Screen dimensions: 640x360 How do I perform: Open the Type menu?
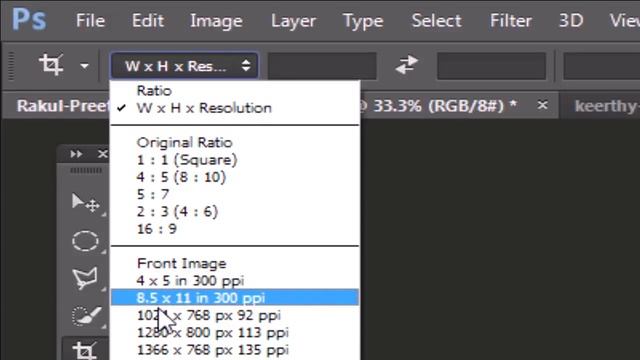363,21
